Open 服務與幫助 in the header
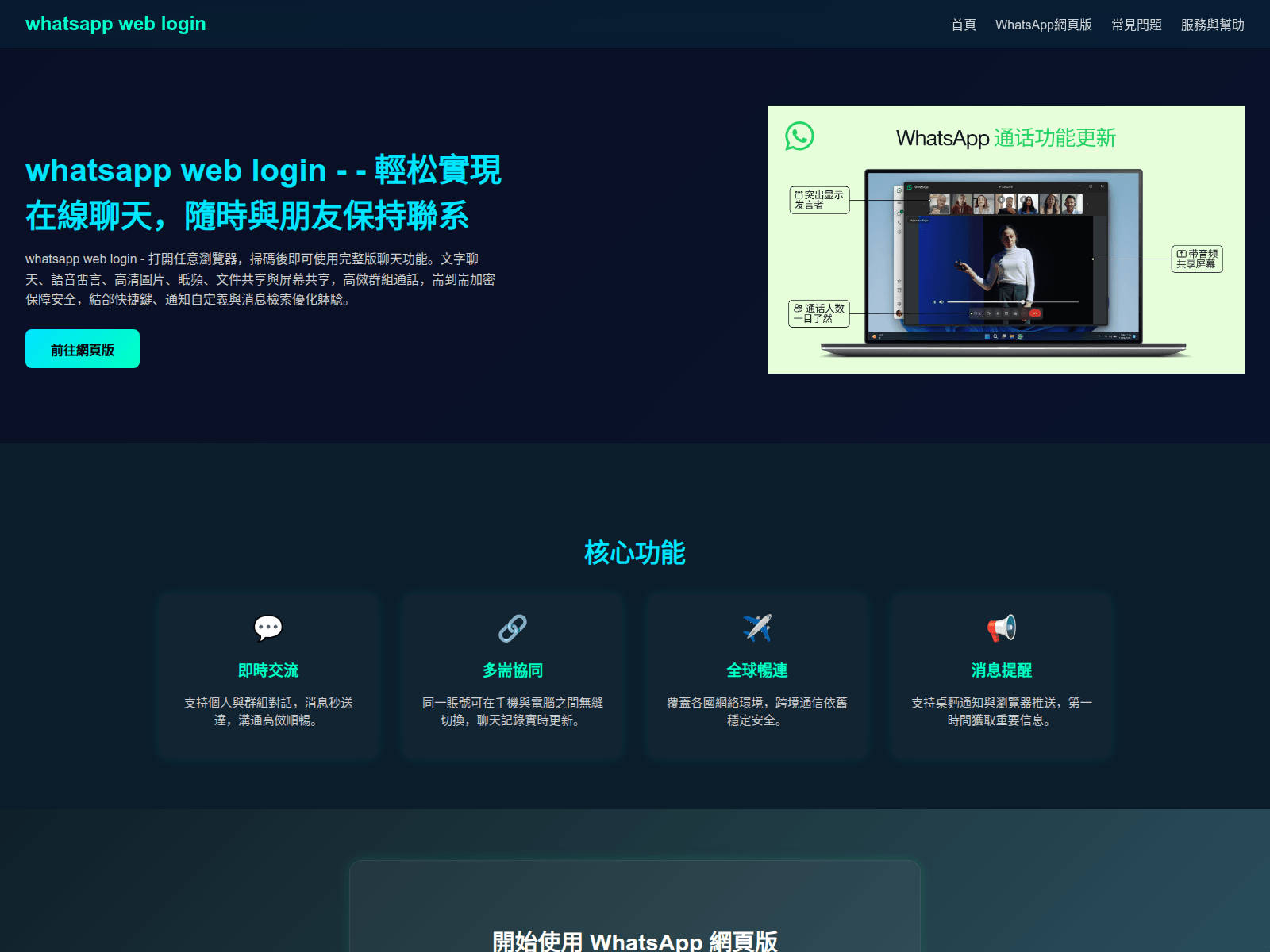 [x=1213, y=25]
